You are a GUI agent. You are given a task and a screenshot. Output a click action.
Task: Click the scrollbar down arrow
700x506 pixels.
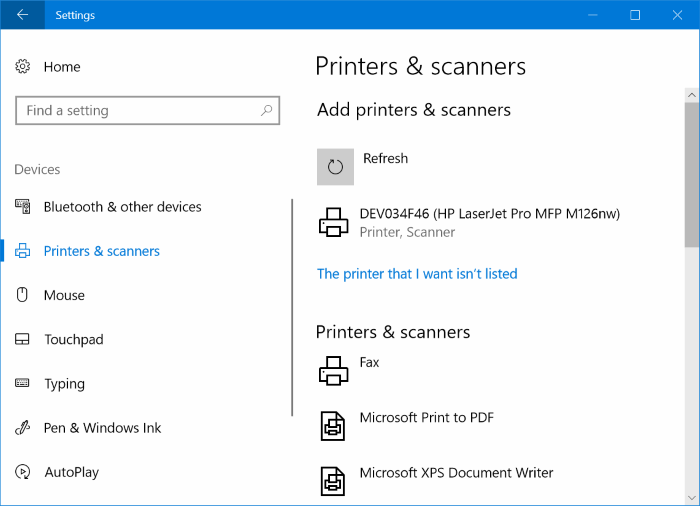tap(692, 498)
